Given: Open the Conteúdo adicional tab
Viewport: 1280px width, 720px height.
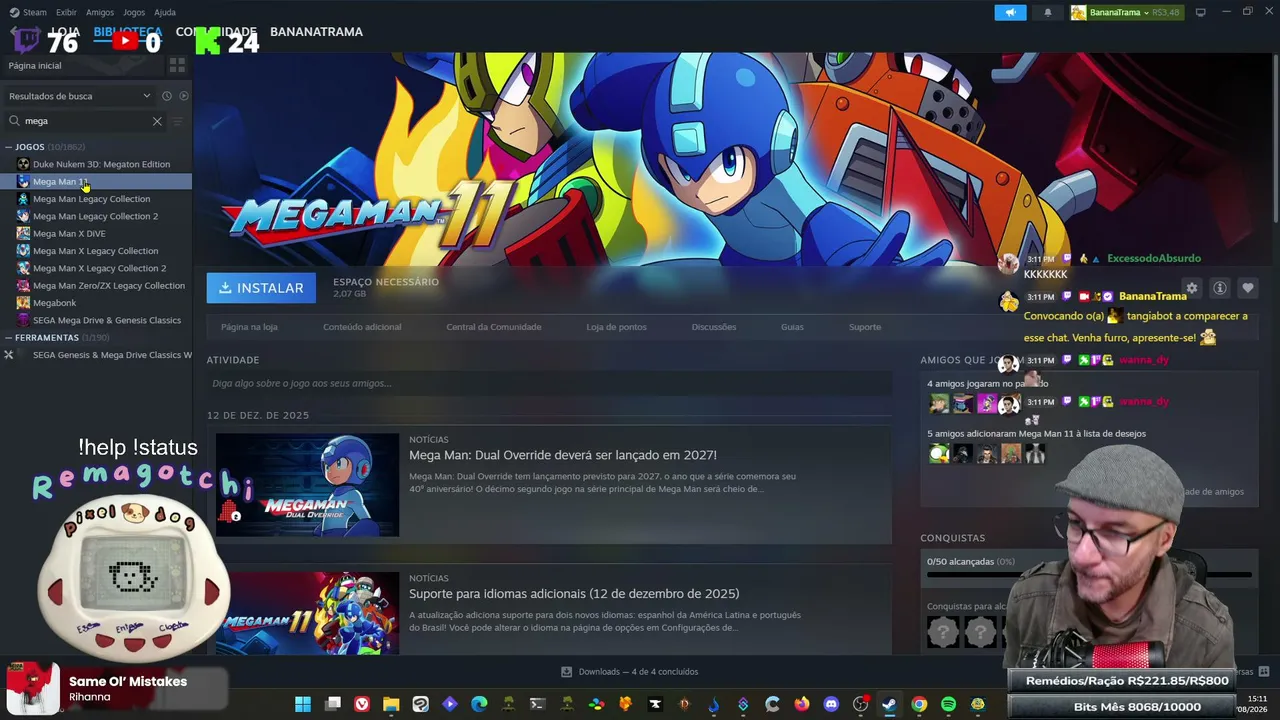Looking at the screenshot, I should pos(362,327).
